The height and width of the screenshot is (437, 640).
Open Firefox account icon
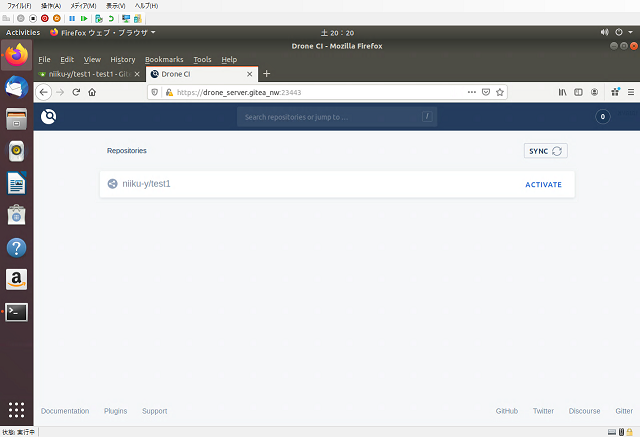point(594,92)
